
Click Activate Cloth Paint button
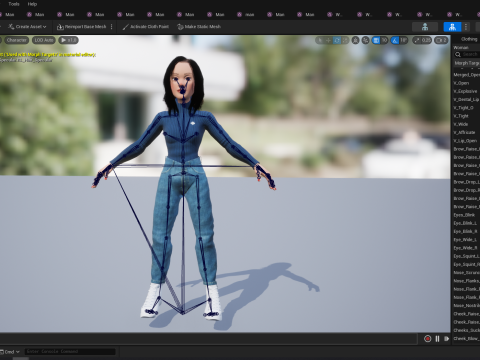click(146, 27)
